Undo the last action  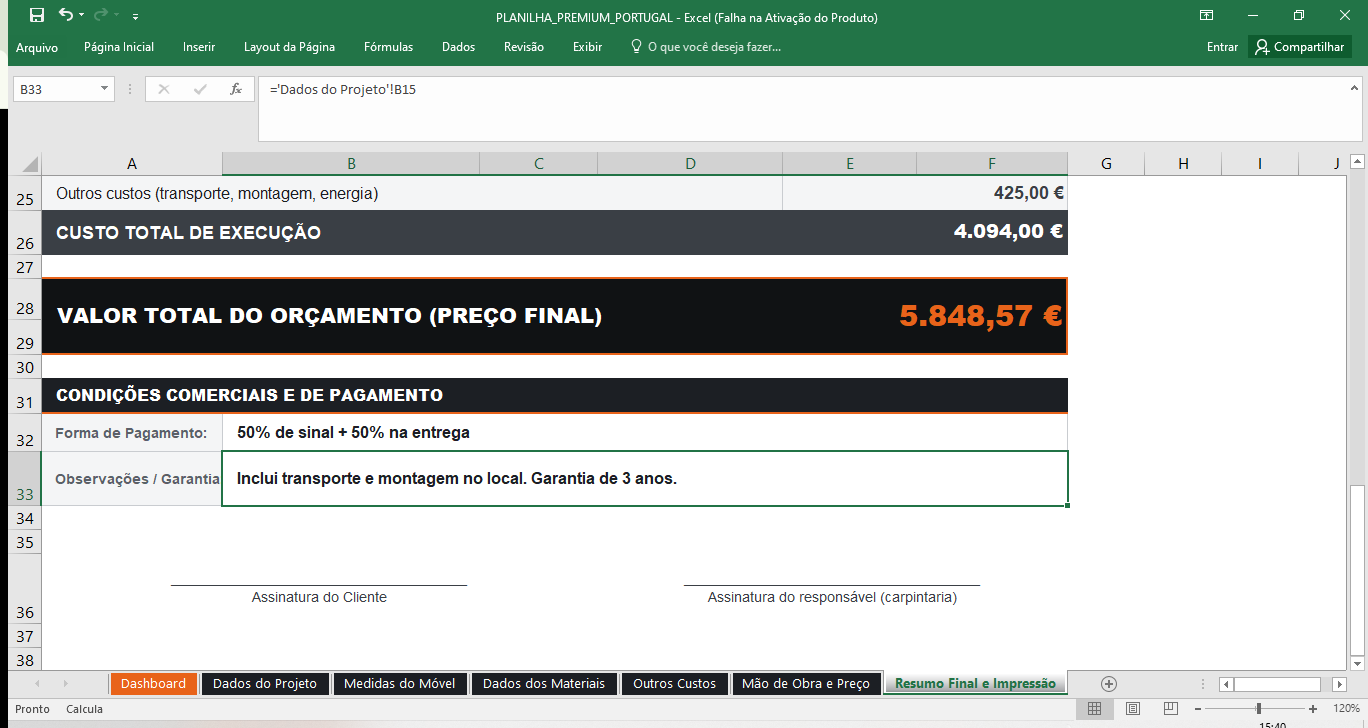[65, 15]
